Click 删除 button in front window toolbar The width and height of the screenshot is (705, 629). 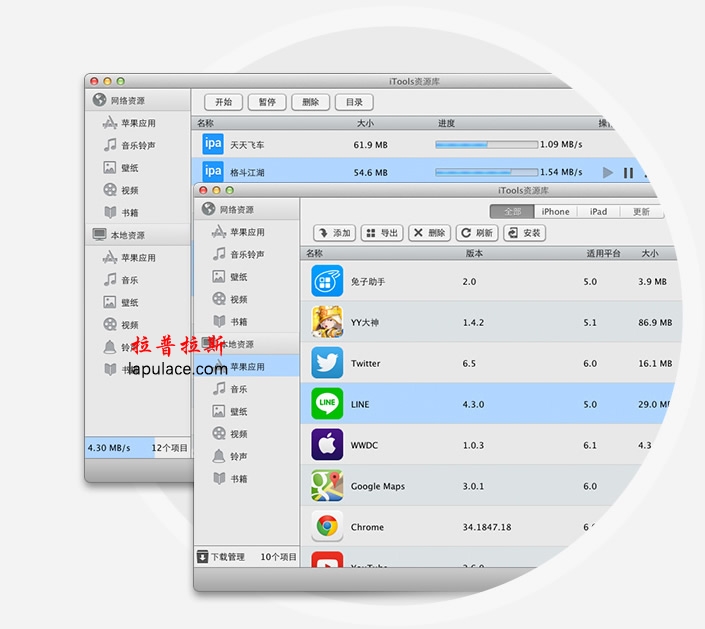click(429, 233)
